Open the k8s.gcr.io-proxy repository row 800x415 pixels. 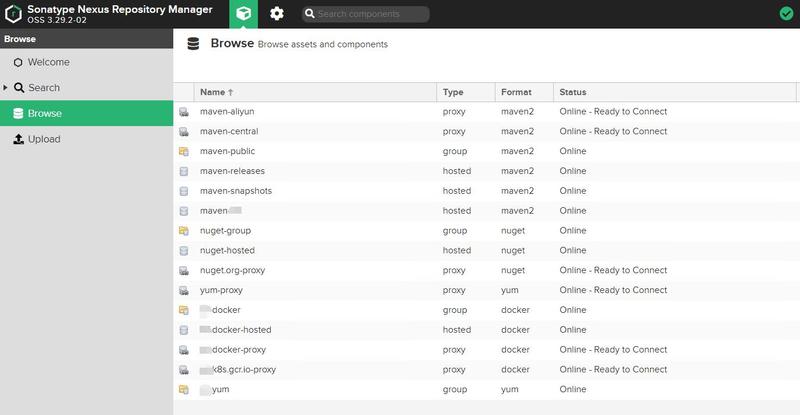pos(486,370)
